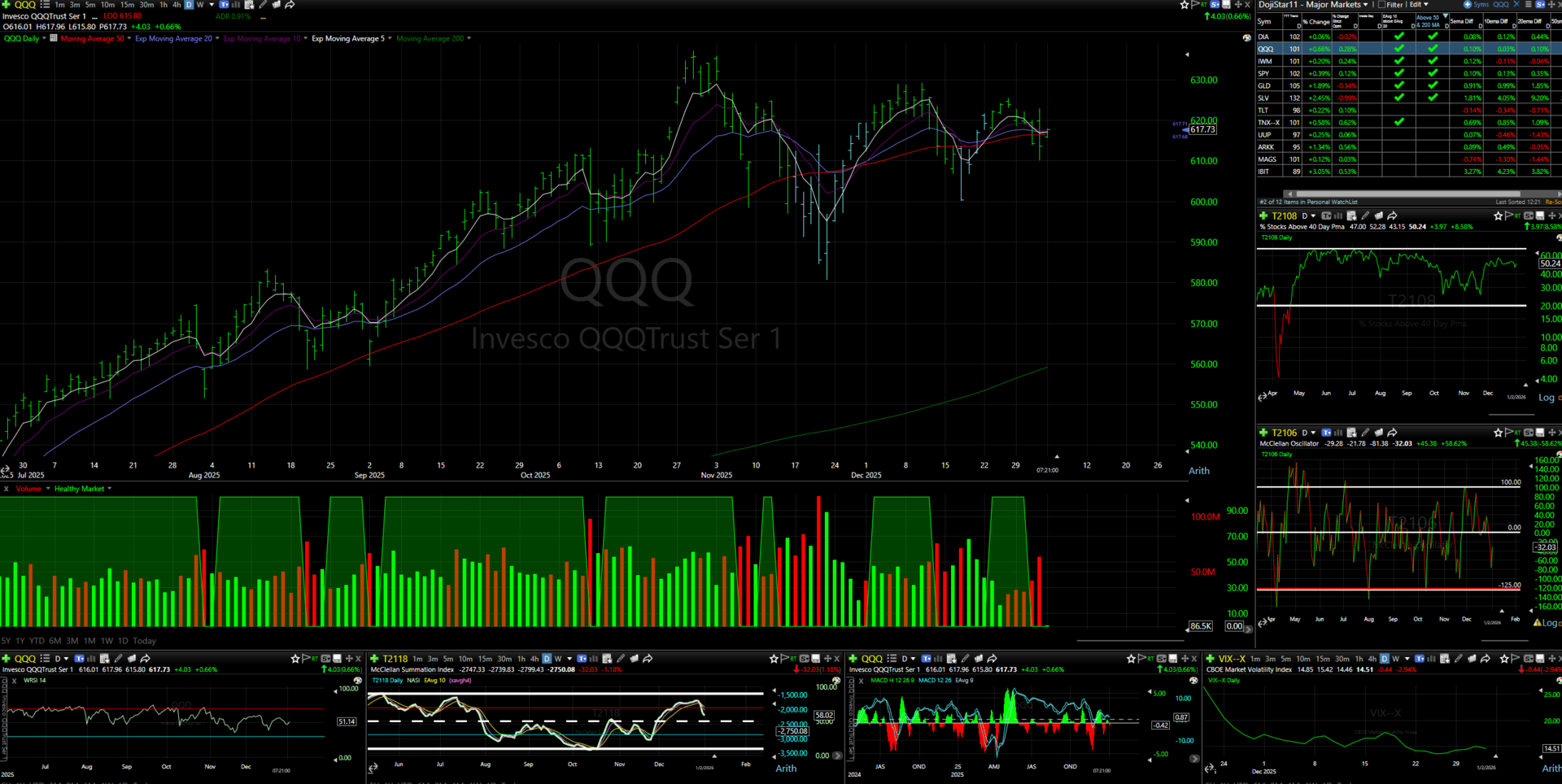This screenshot has width=1562, height=784.
Task: Open the main chart timeframe dropdown arrow
Action: [212, 5]
